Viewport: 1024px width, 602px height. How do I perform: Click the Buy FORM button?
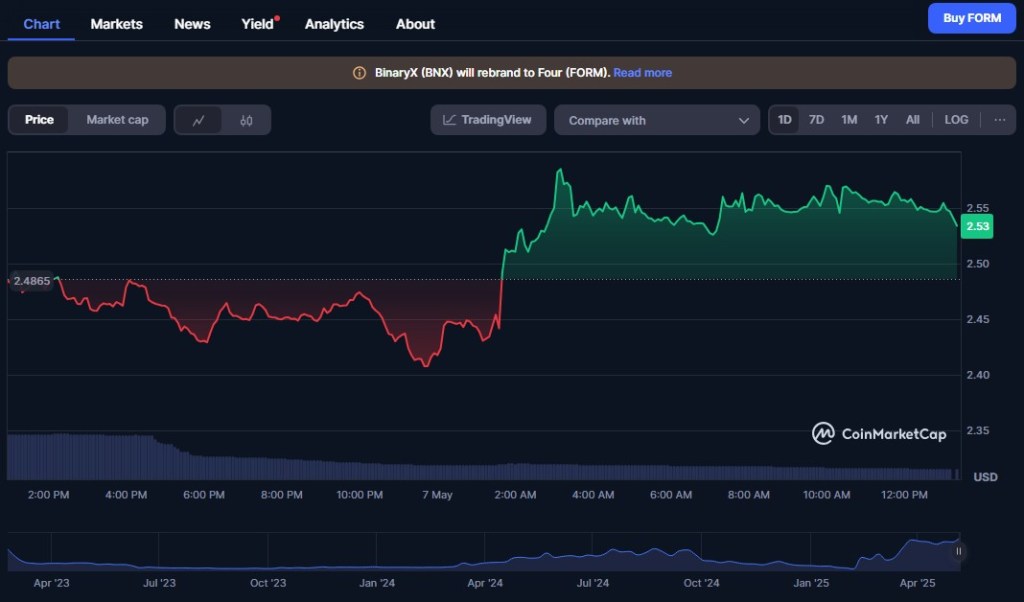point(971,18)
